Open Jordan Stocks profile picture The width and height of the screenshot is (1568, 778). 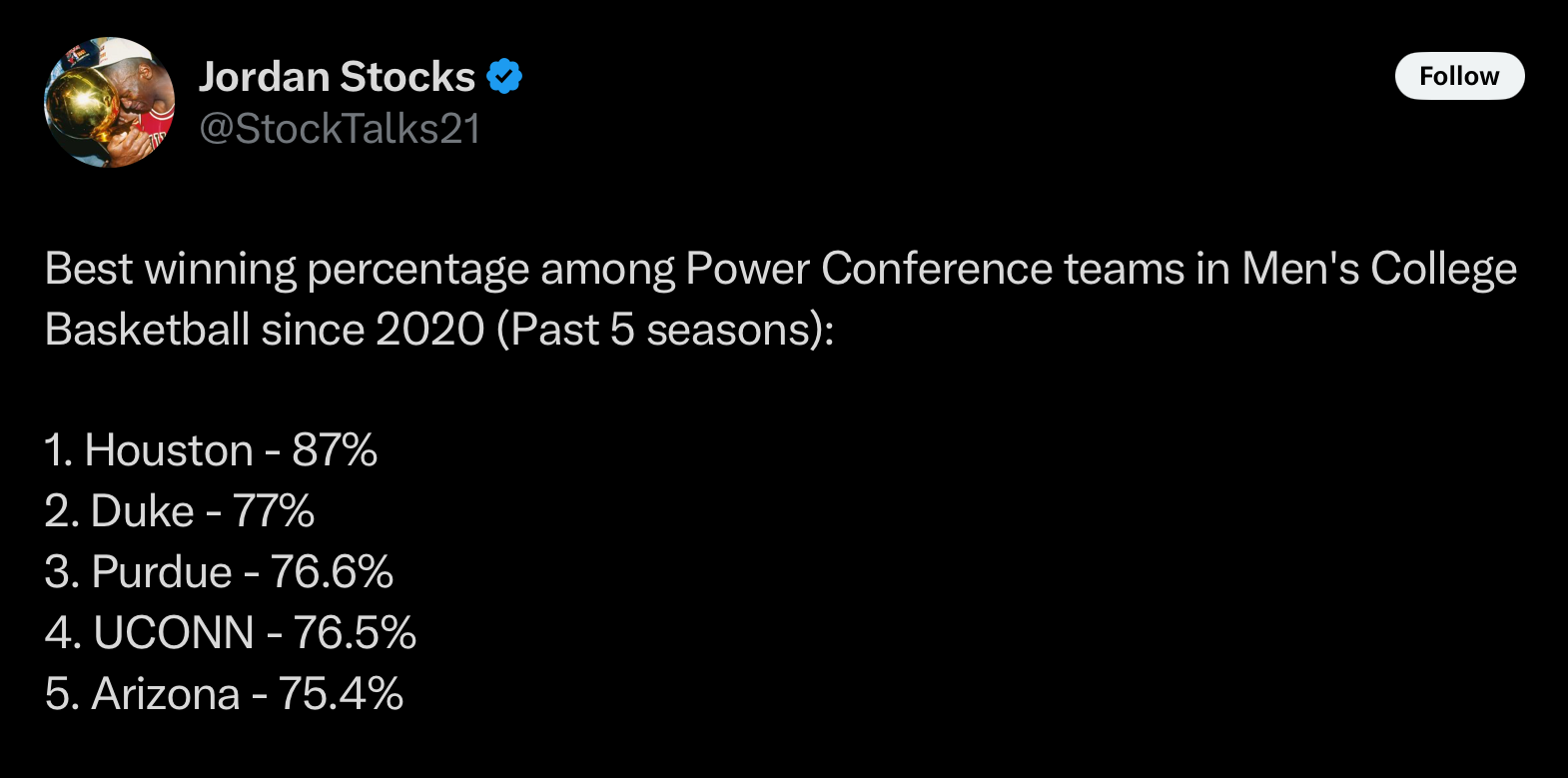tap(109, 102)
